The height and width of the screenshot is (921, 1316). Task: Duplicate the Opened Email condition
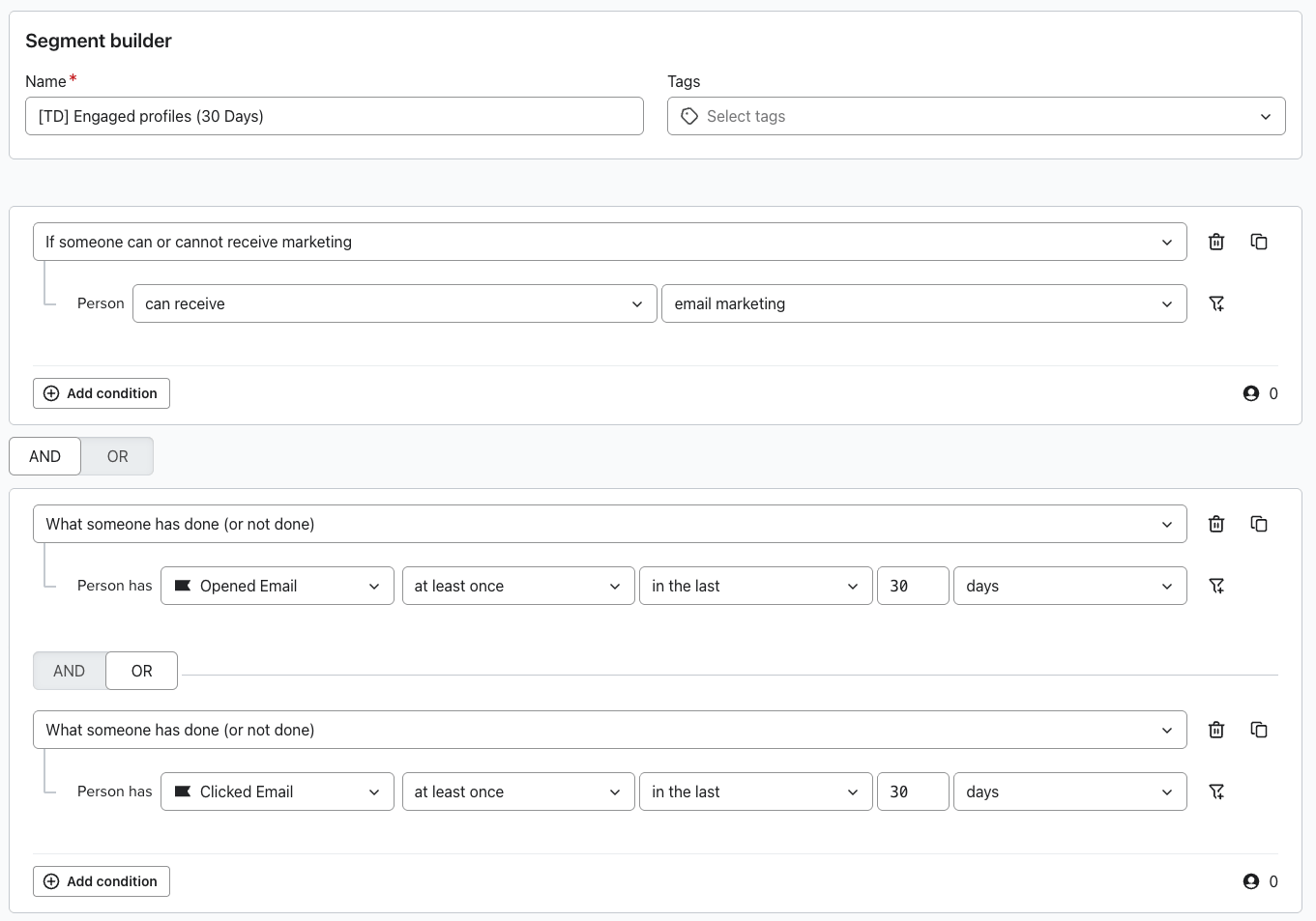pyautogui.click(x=1259, y=524)
